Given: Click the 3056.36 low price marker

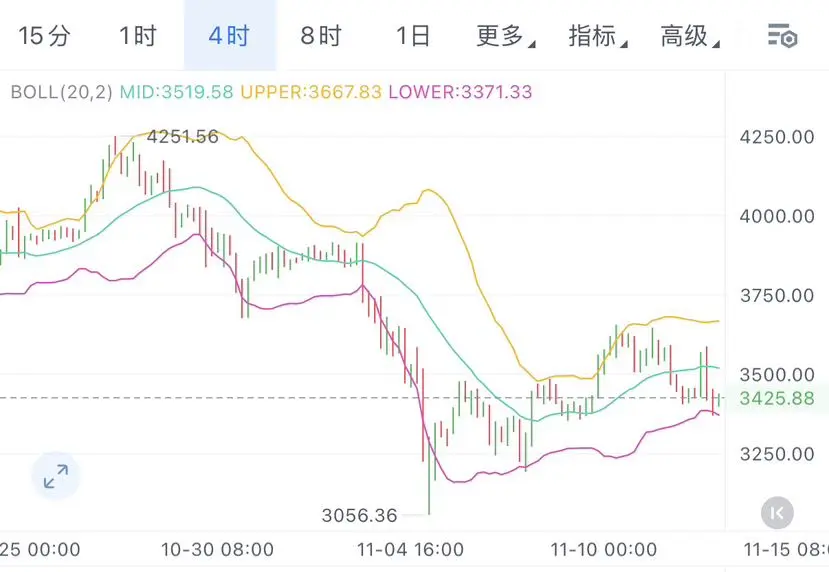Looking at the screenshot, I should click(x=360, y=516).
